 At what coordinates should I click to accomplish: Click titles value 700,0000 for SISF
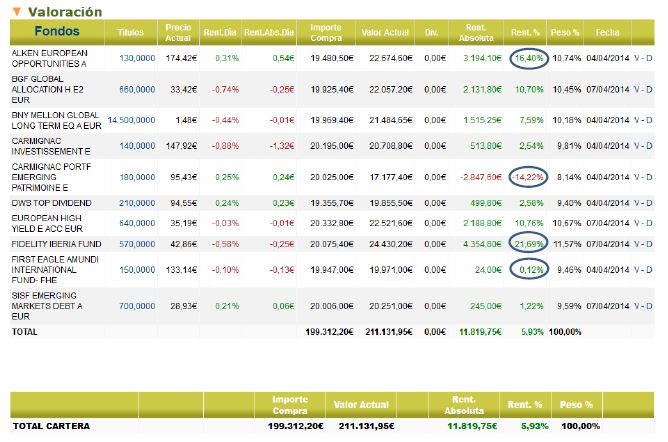[137, 306]
